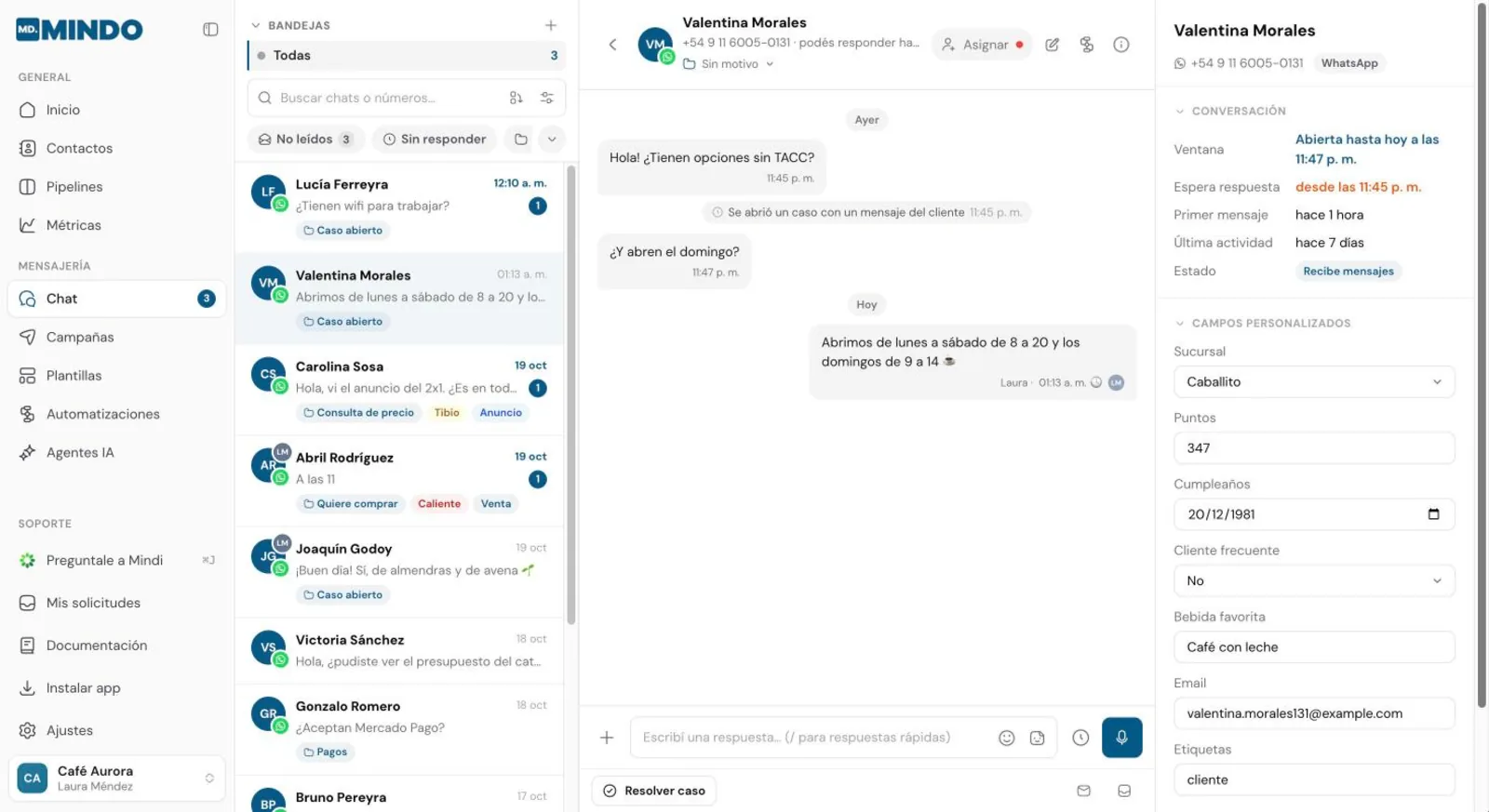
Task: Click the folder filter icon
Action: tap(521, 140)
